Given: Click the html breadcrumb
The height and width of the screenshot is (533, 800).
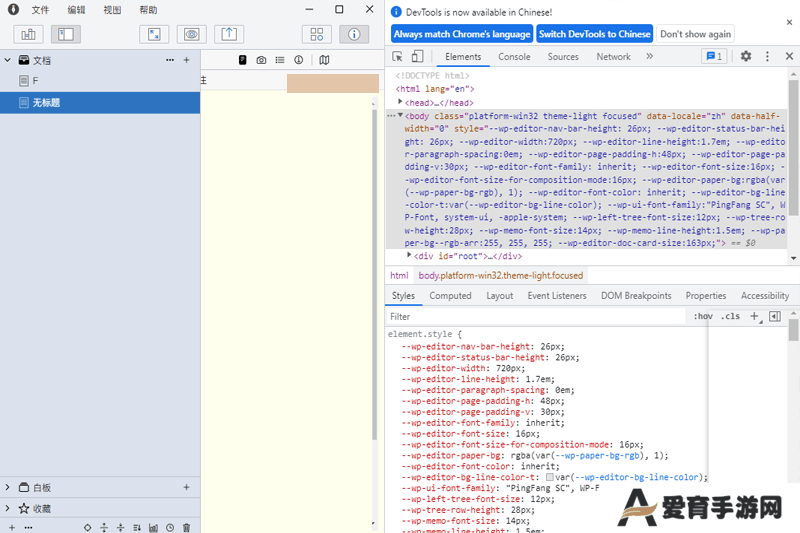Looking at the screenshot, I should 399,275.
